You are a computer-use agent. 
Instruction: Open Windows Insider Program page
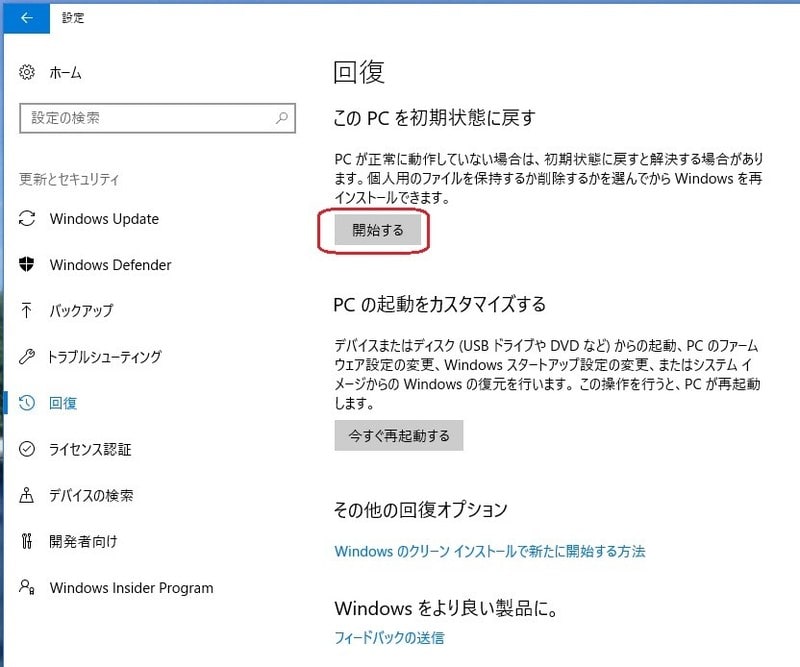pos(131,587)
